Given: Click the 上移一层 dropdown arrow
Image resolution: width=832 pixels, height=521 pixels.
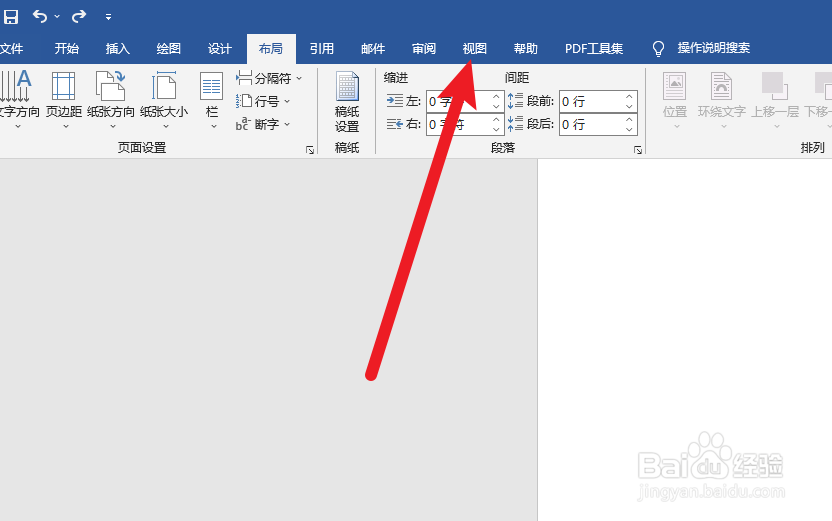Looking at the screenshot, I should pos(777,126).
